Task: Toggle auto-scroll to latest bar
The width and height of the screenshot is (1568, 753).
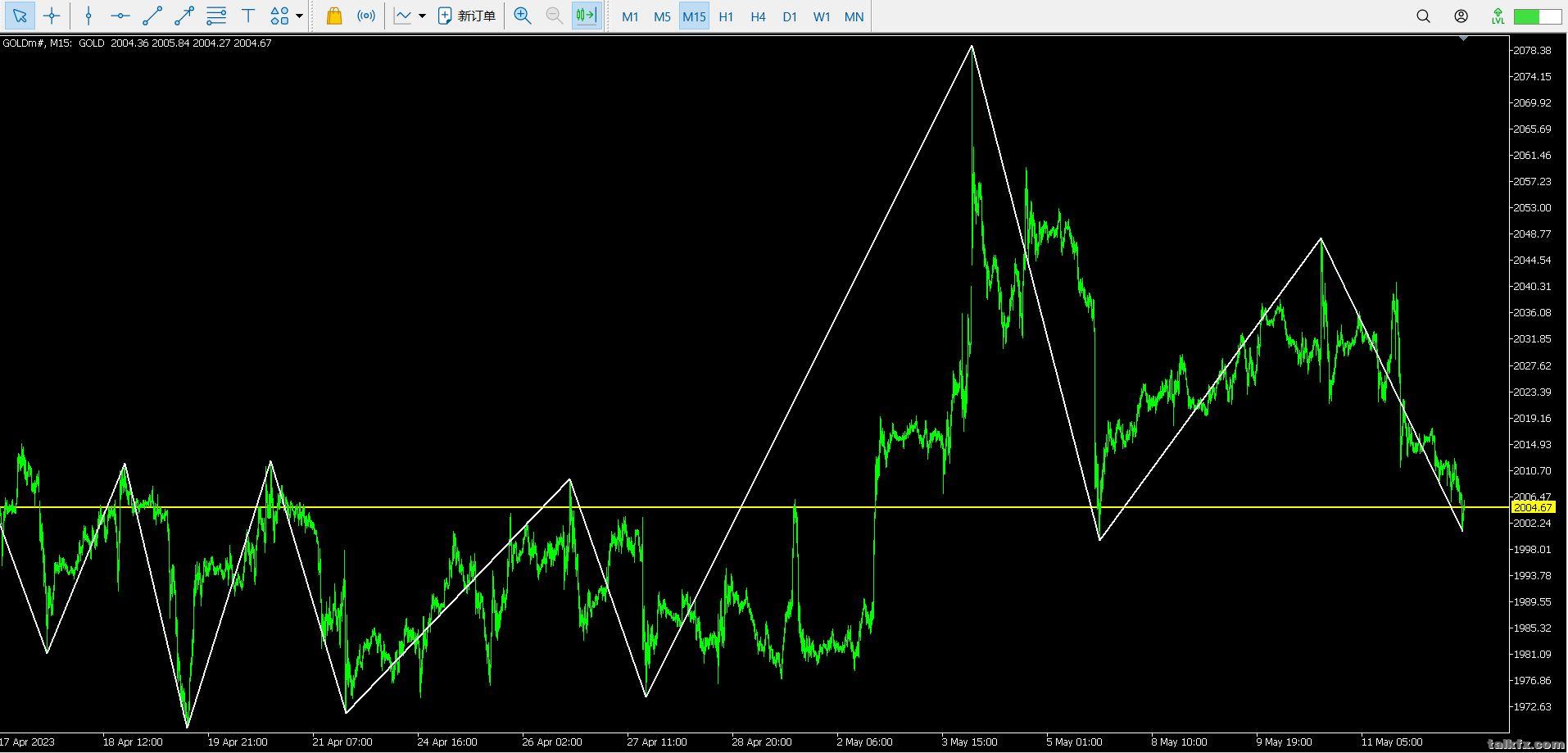Action: click(586, 16)
